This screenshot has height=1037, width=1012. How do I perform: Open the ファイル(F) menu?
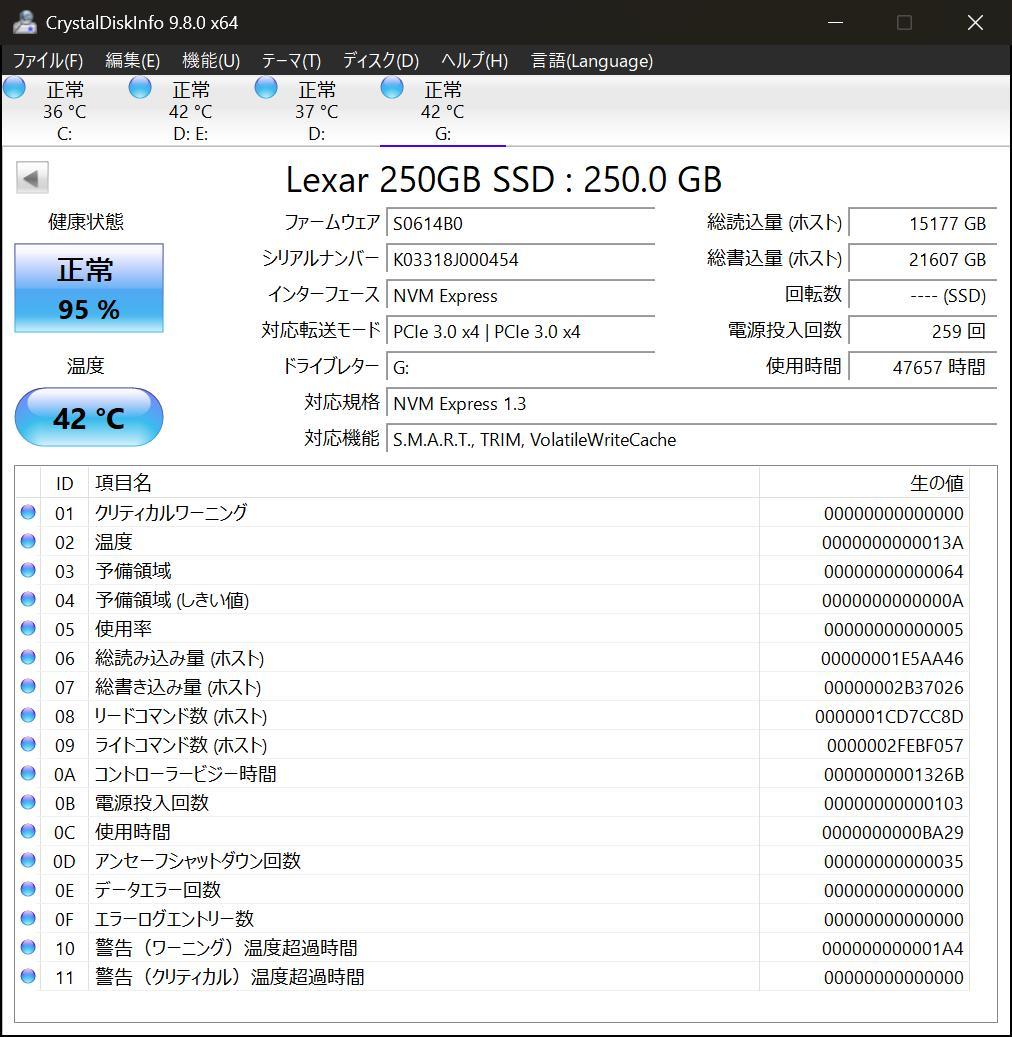(48, 61)
